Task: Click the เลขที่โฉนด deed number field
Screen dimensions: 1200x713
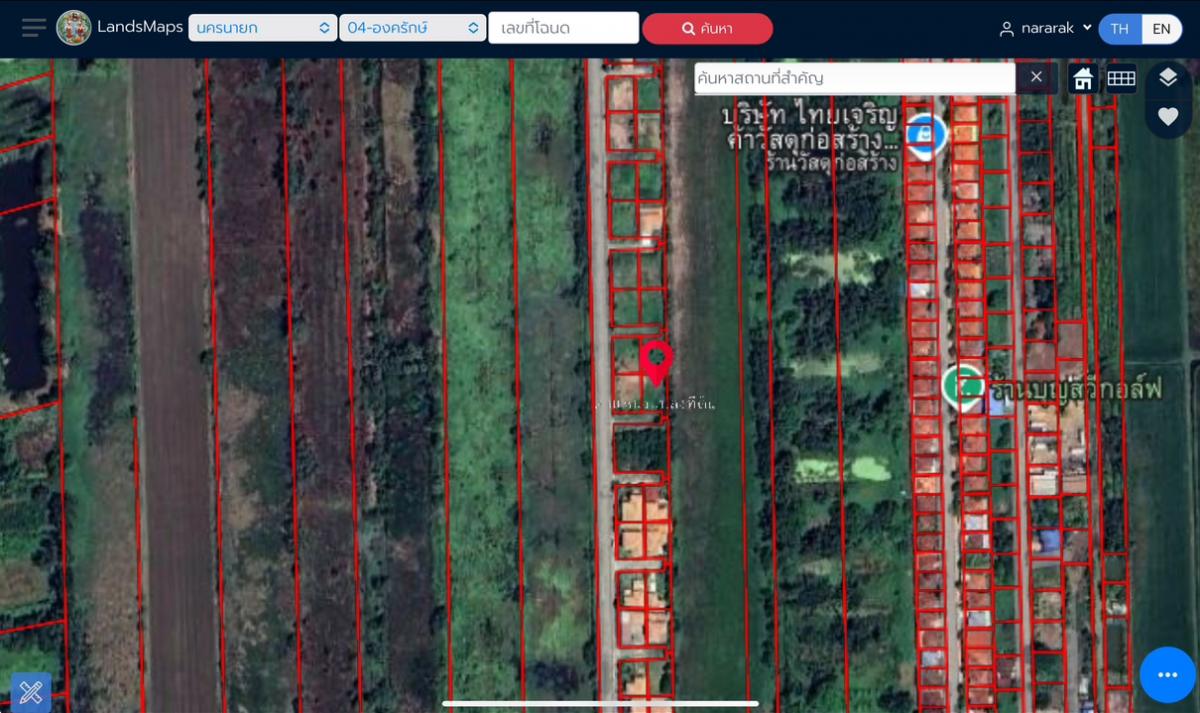Action: coord(563,28)
